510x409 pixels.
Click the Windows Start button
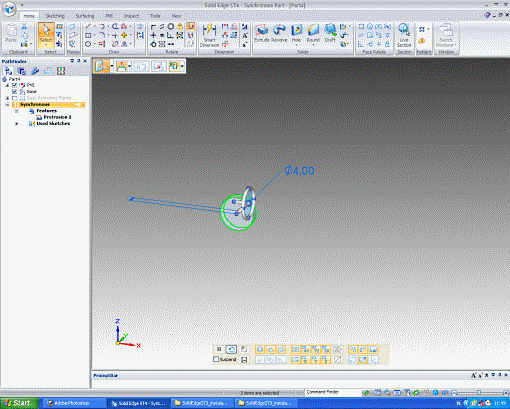19,403
